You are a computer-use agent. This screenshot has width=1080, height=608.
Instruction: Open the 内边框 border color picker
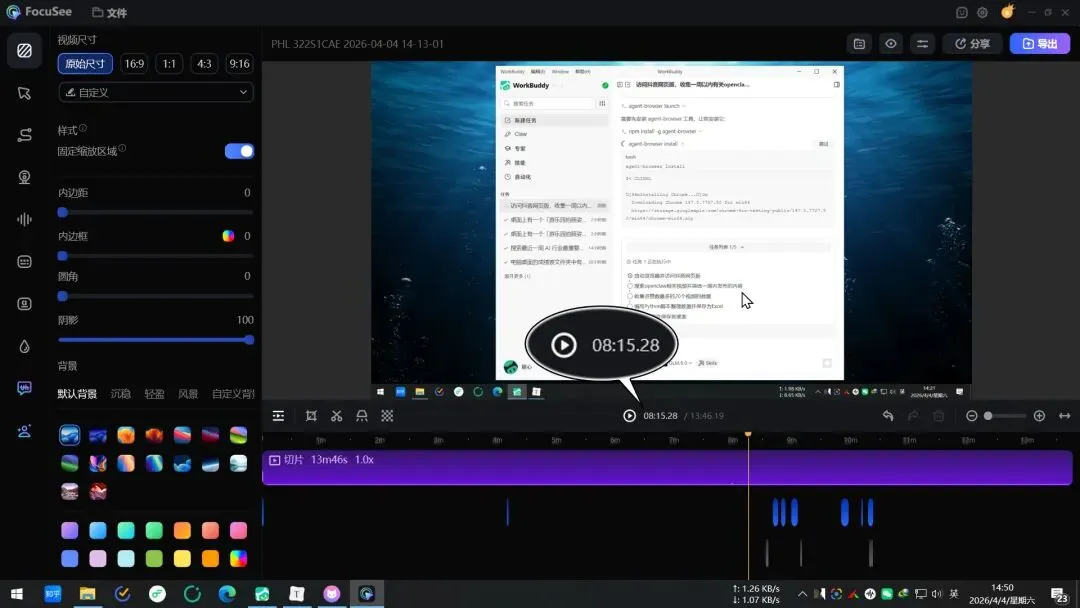pos(228,235)
